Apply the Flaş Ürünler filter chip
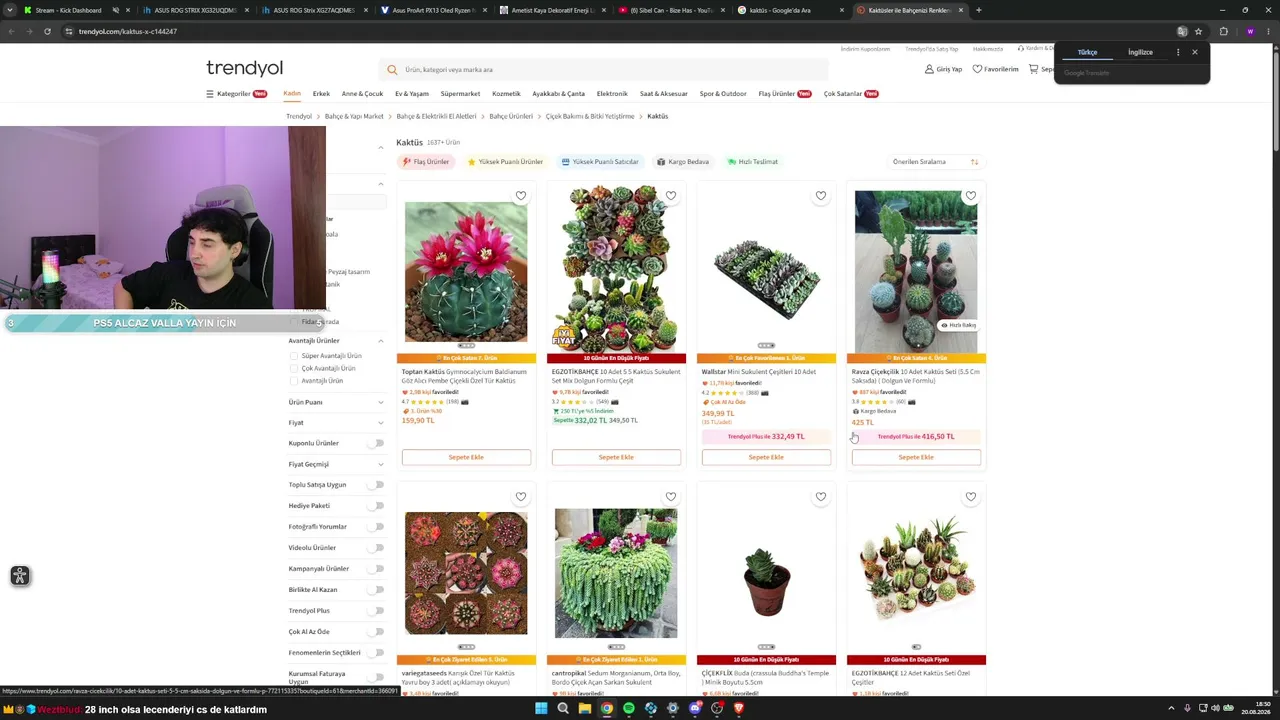Screen dimensions: 1280x720 click(426, 162)
